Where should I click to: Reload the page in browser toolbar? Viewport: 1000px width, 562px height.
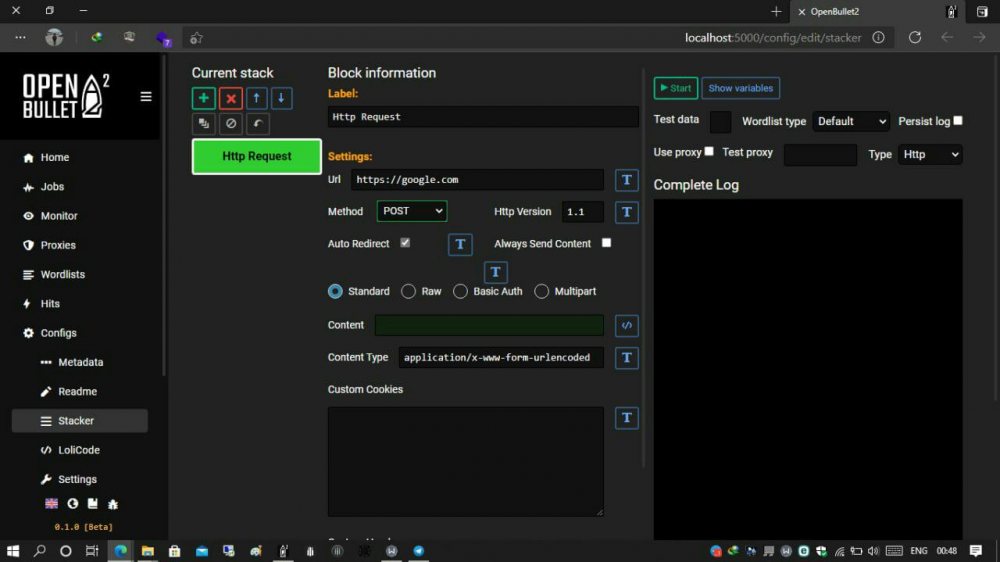(915, 38)
